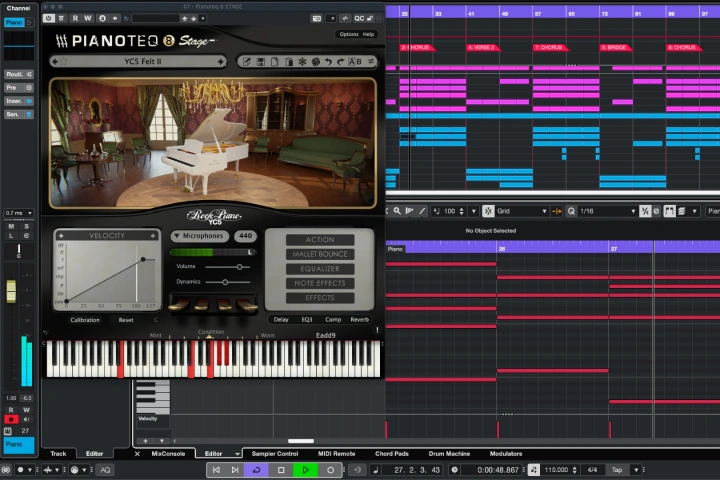The width and height of the screenshot is (720, 480).
Task: Go to previous Pianoteq preset arrow
Action: (55, 61)
